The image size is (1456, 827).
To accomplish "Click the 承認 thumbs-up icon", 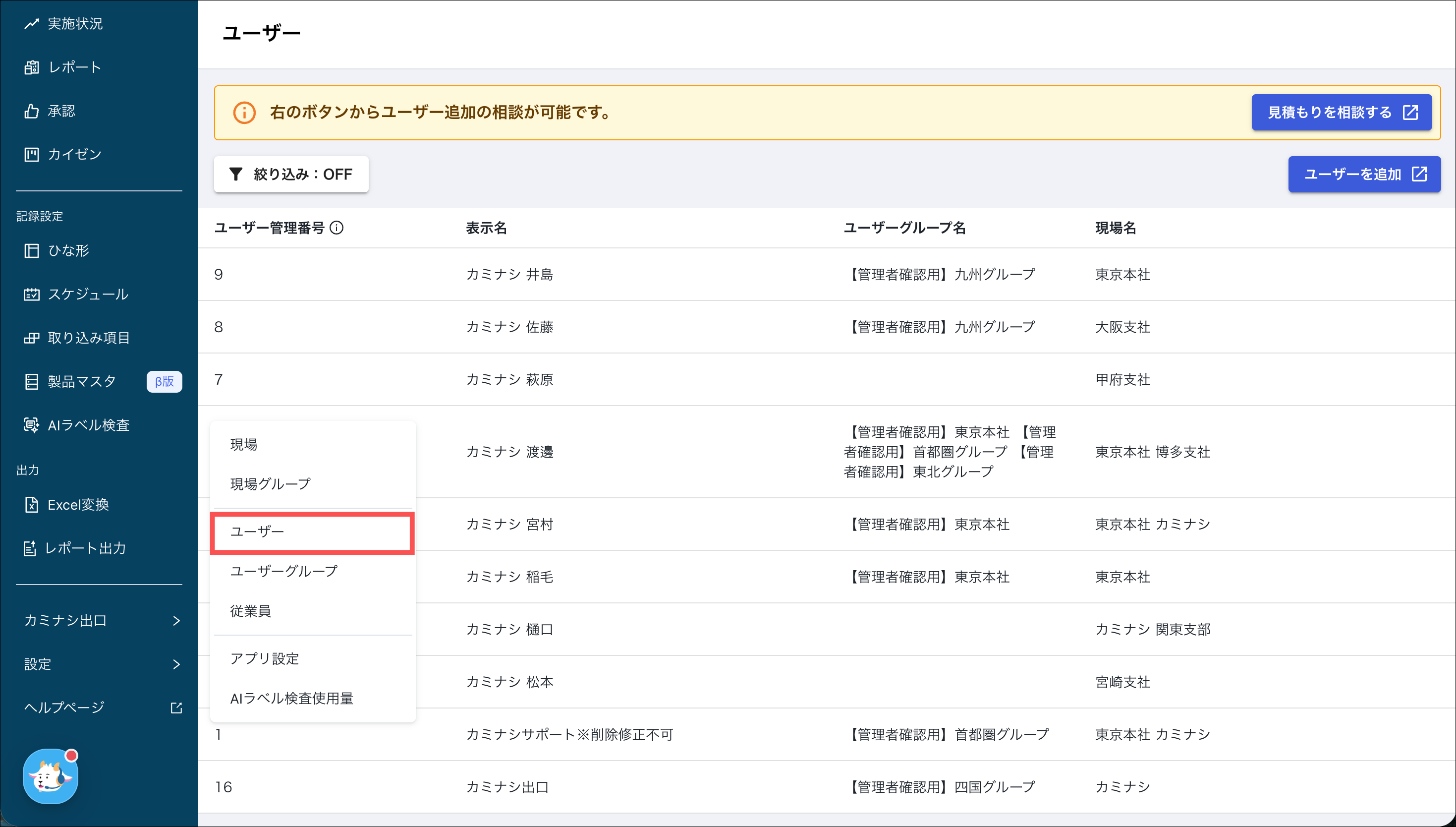I will point(31,112).
